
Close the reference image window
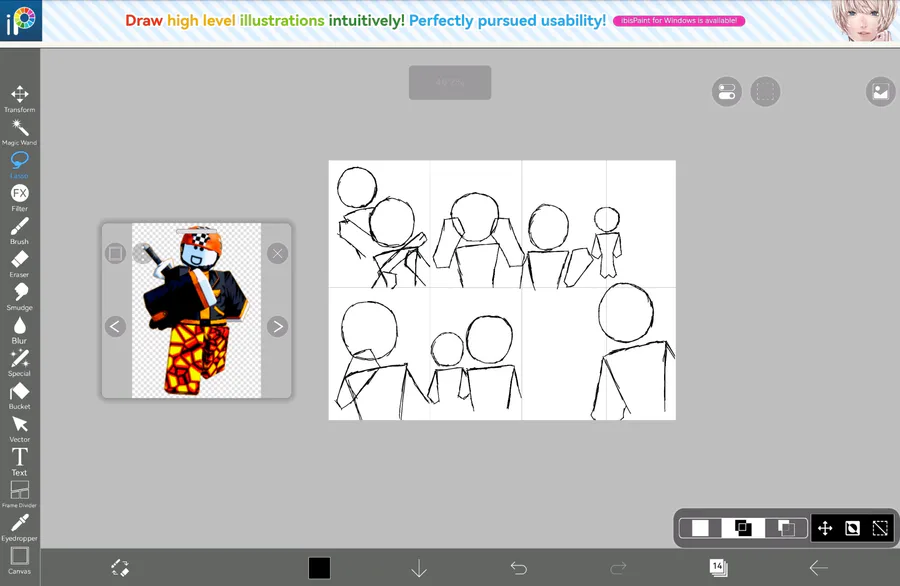click(x=277, y=253)
